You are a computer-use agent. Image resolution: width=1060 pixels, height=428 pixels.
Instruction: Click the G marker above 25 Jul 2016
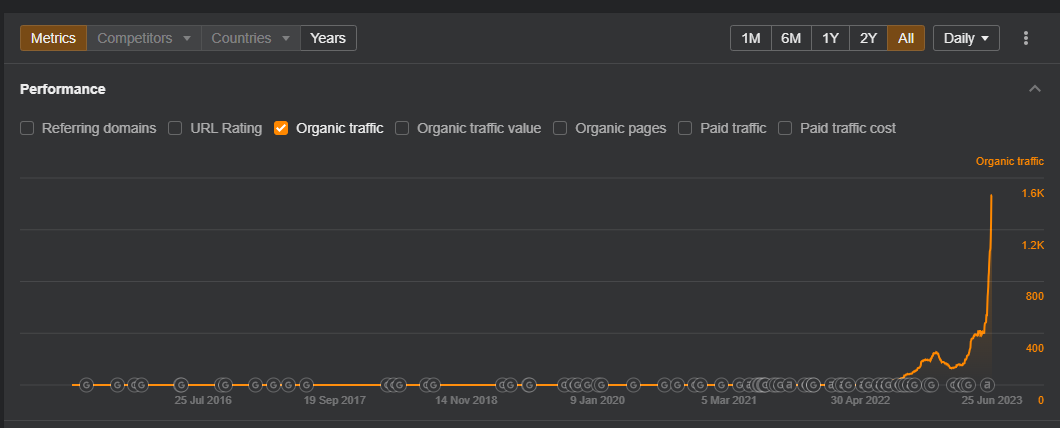(x=180, y=385)
